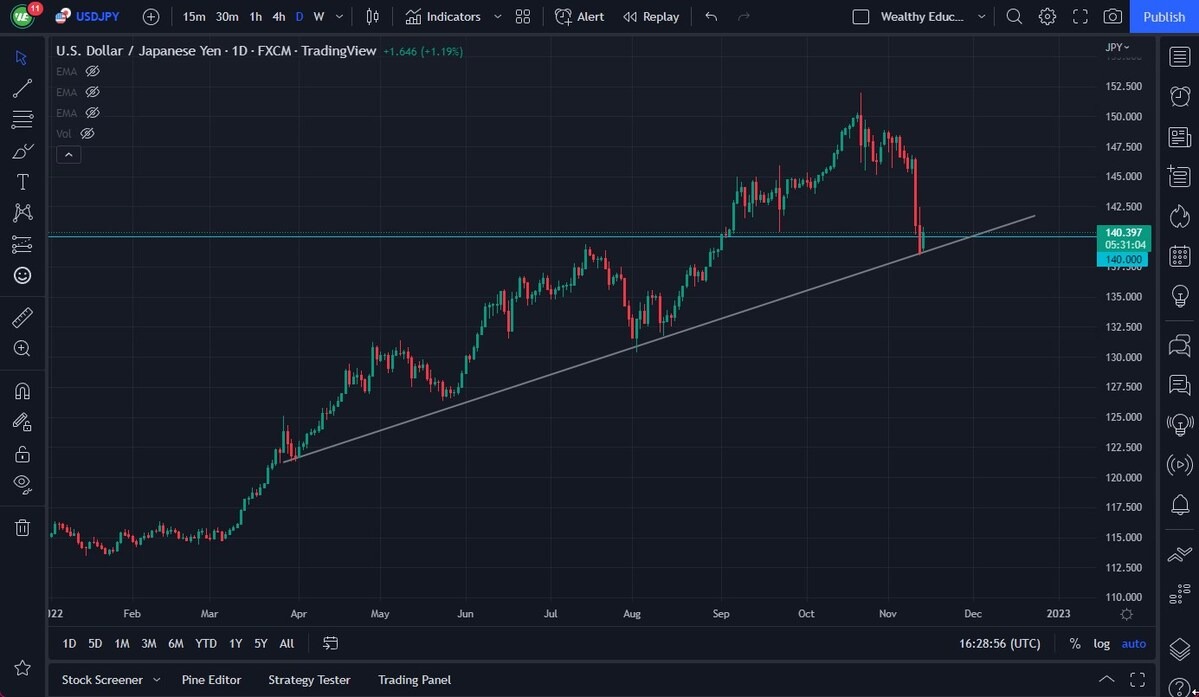Select the Measure ruler tool

point(22,317)
